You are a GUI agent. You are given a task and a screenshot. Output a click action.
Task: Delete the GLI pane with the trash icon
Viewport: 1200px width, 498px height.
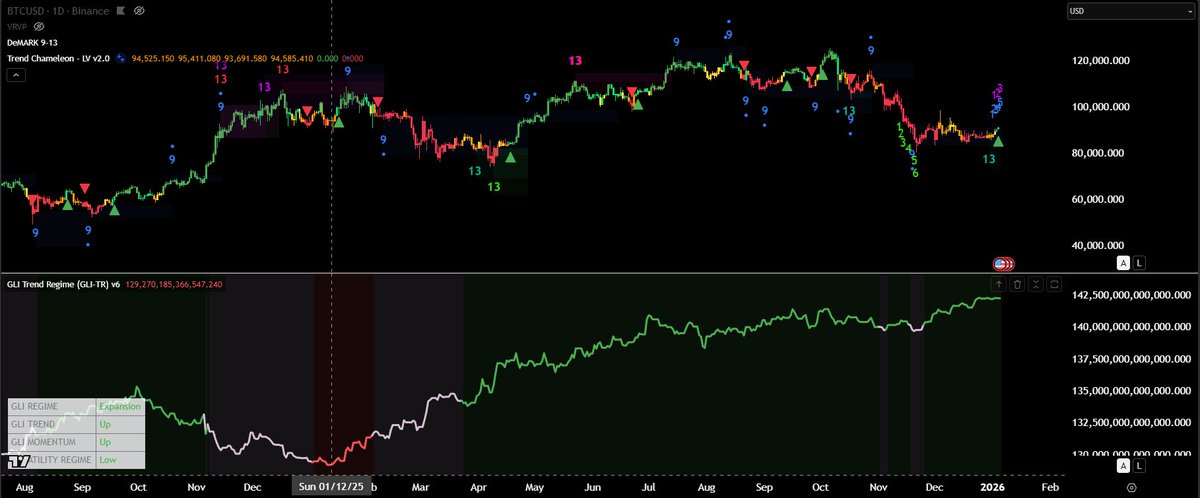tap(1017, 285)
